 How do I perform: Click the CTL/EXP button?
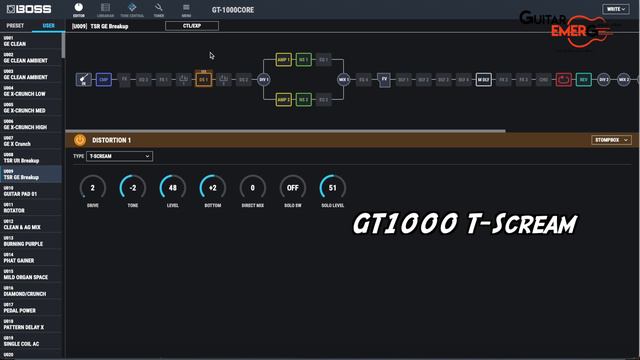[x=192, y=26]
